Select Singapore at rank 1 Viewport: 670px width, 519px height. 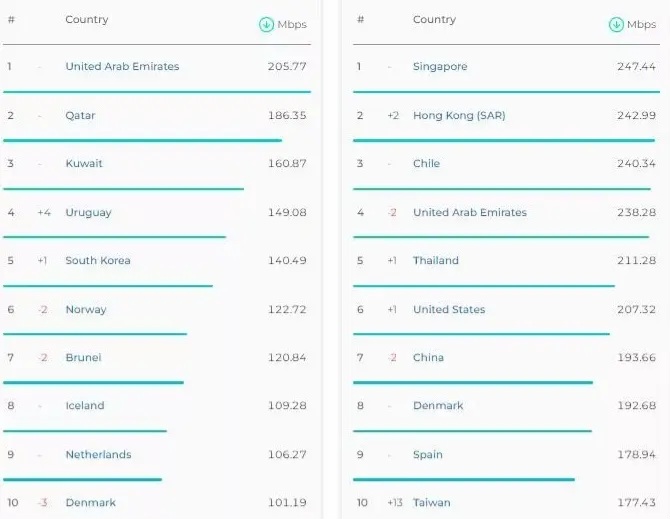(x=440, y=67)
